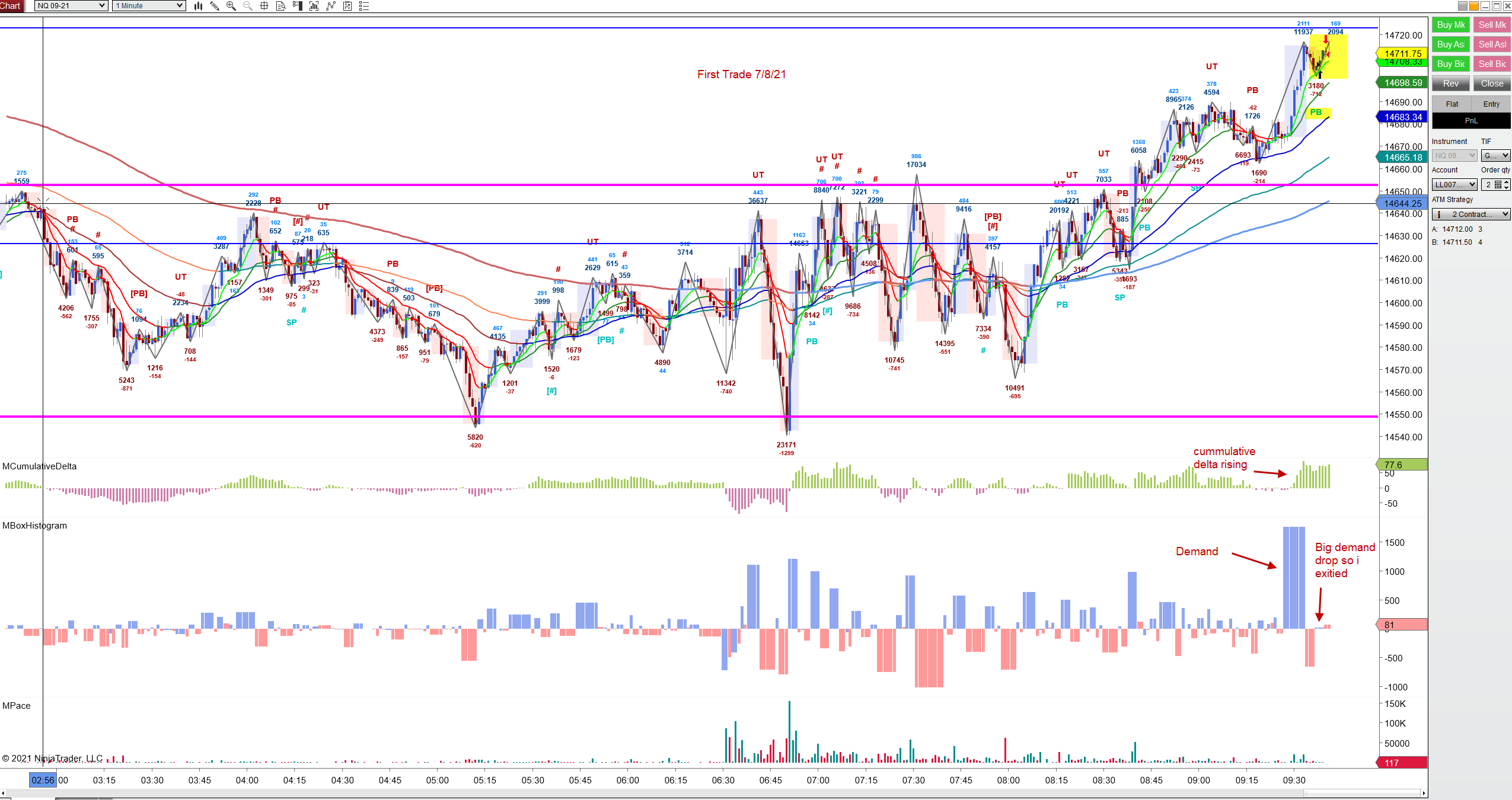Open the order quantity calculator icon
This screenshot has width=1512, height=800.
1498,185
